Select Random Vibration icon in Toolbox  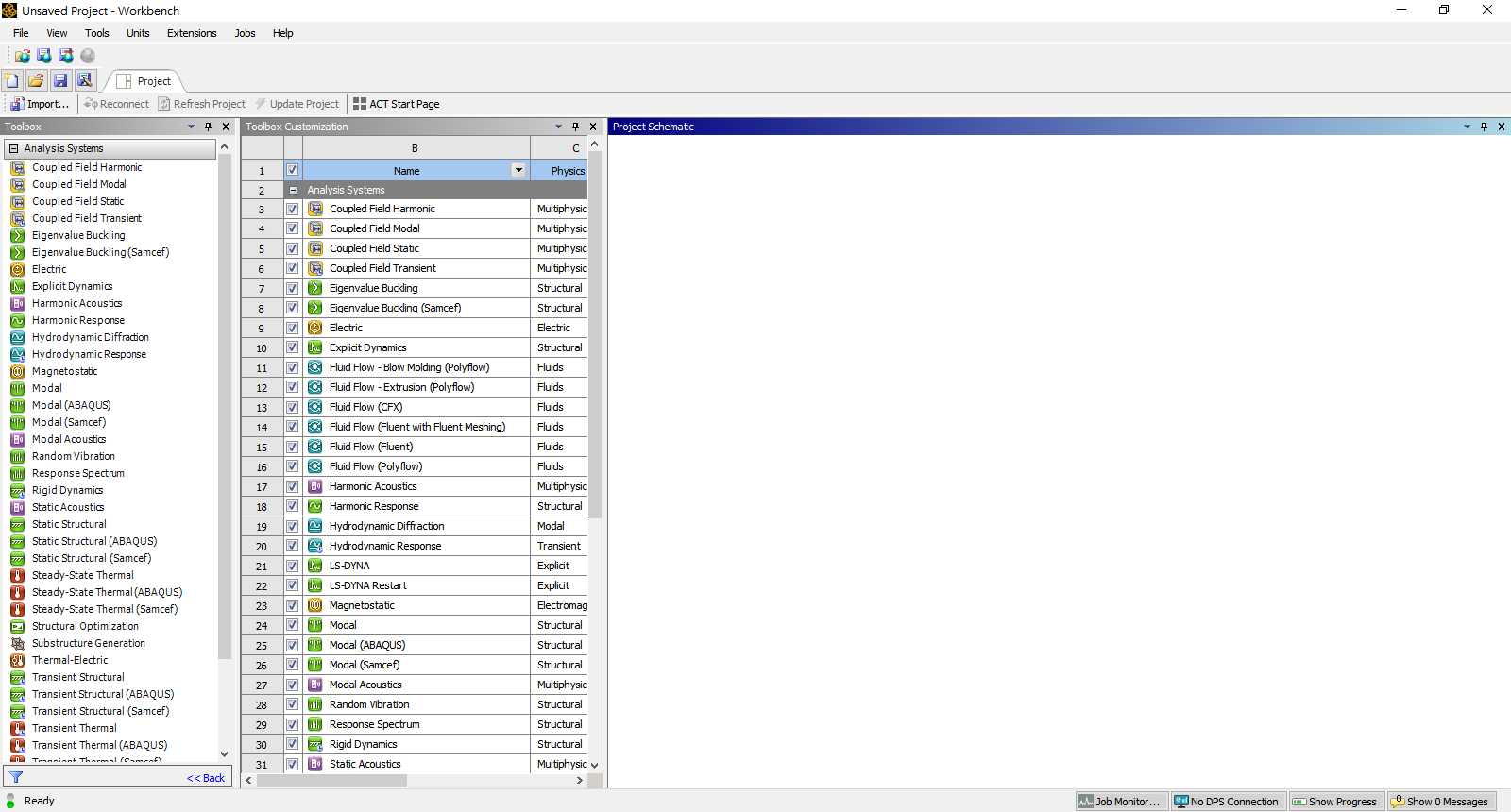pyautogui.click(x=17, y=456)
